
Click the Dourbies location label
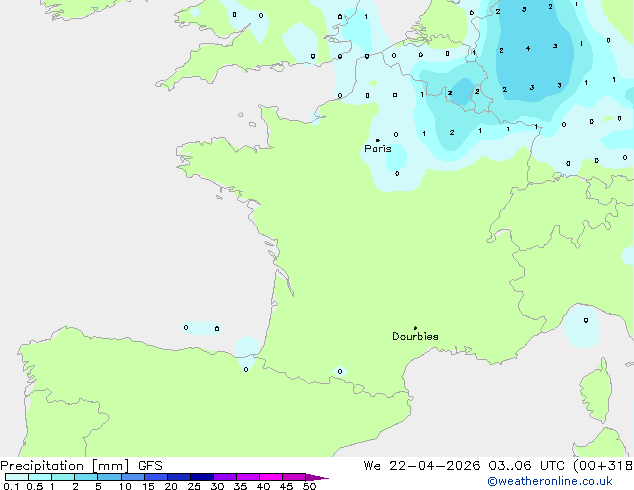(x=415, y=336)
